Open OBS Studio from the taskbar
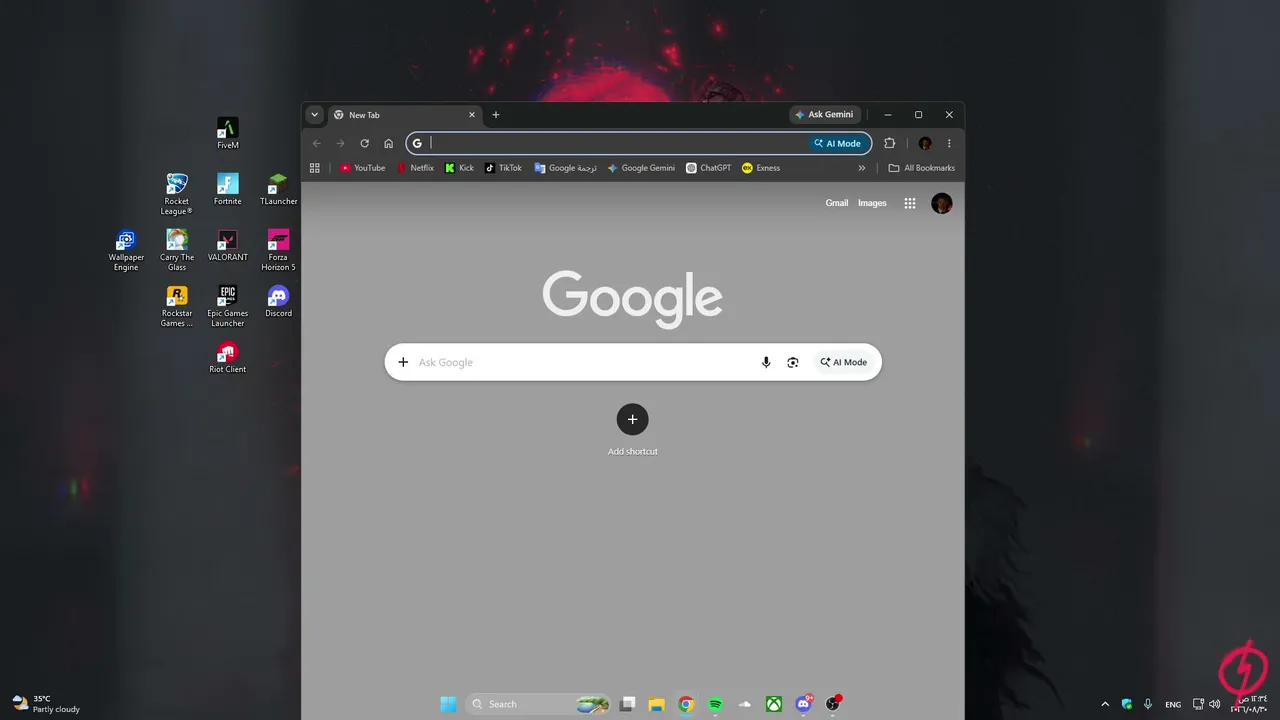The width and height of the screenshot is (1280, 720). click(832, 704)
